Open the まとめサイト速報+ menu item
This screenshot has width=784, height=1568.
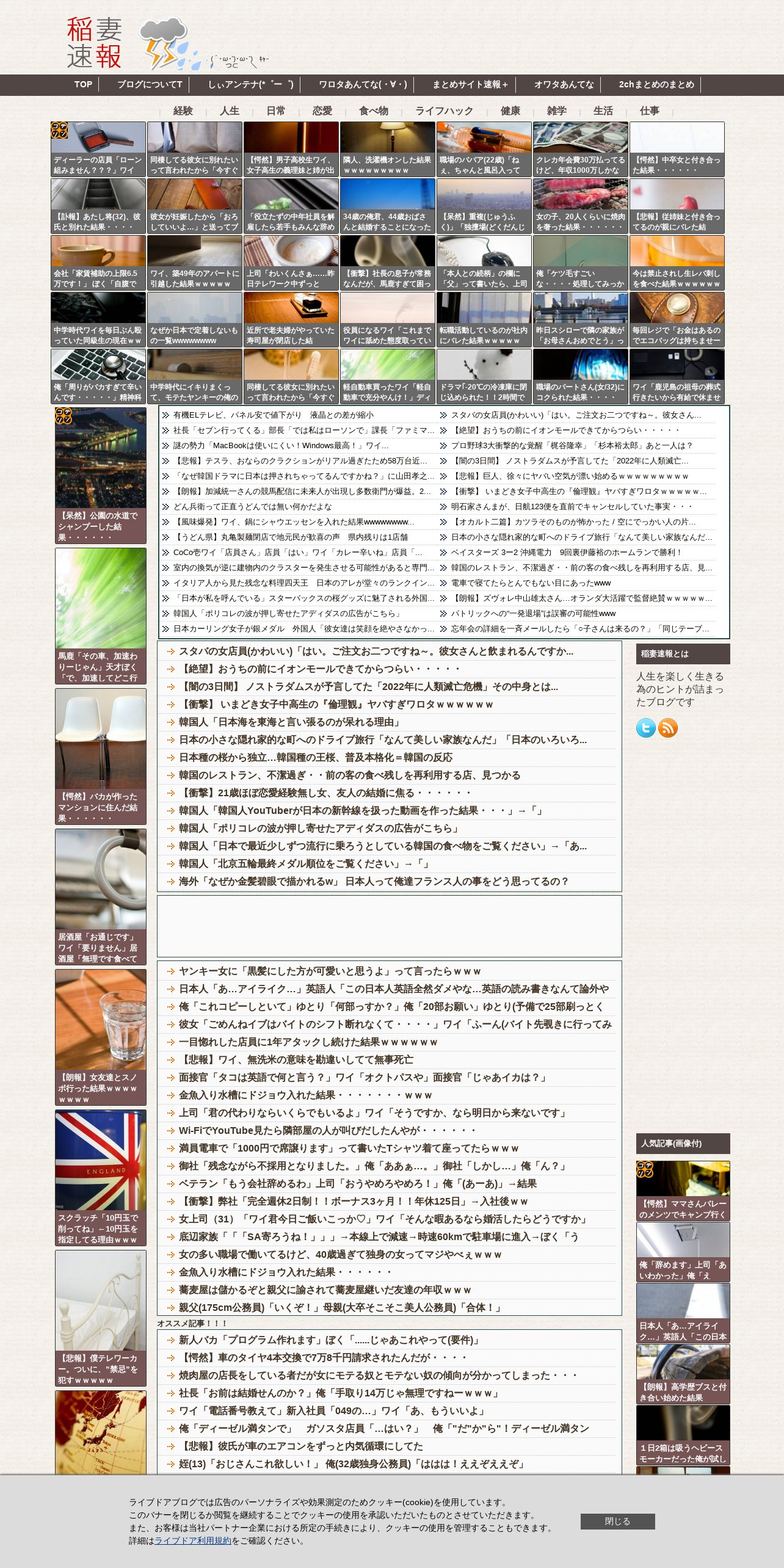click(470, 85)
